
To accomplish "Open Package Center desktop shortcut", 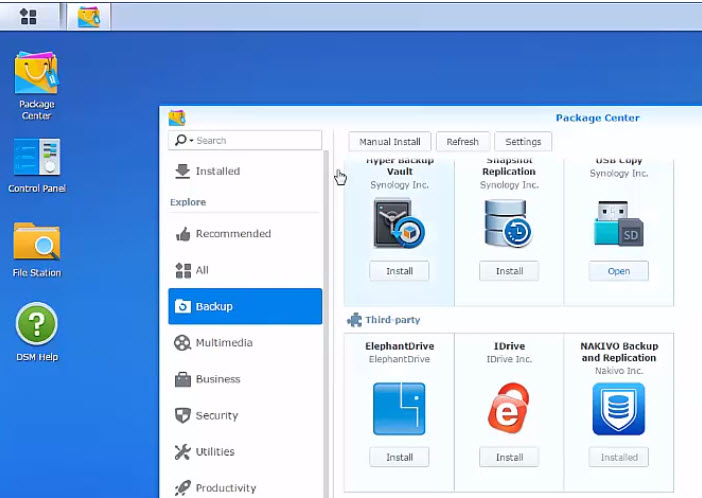I will 36,85.
